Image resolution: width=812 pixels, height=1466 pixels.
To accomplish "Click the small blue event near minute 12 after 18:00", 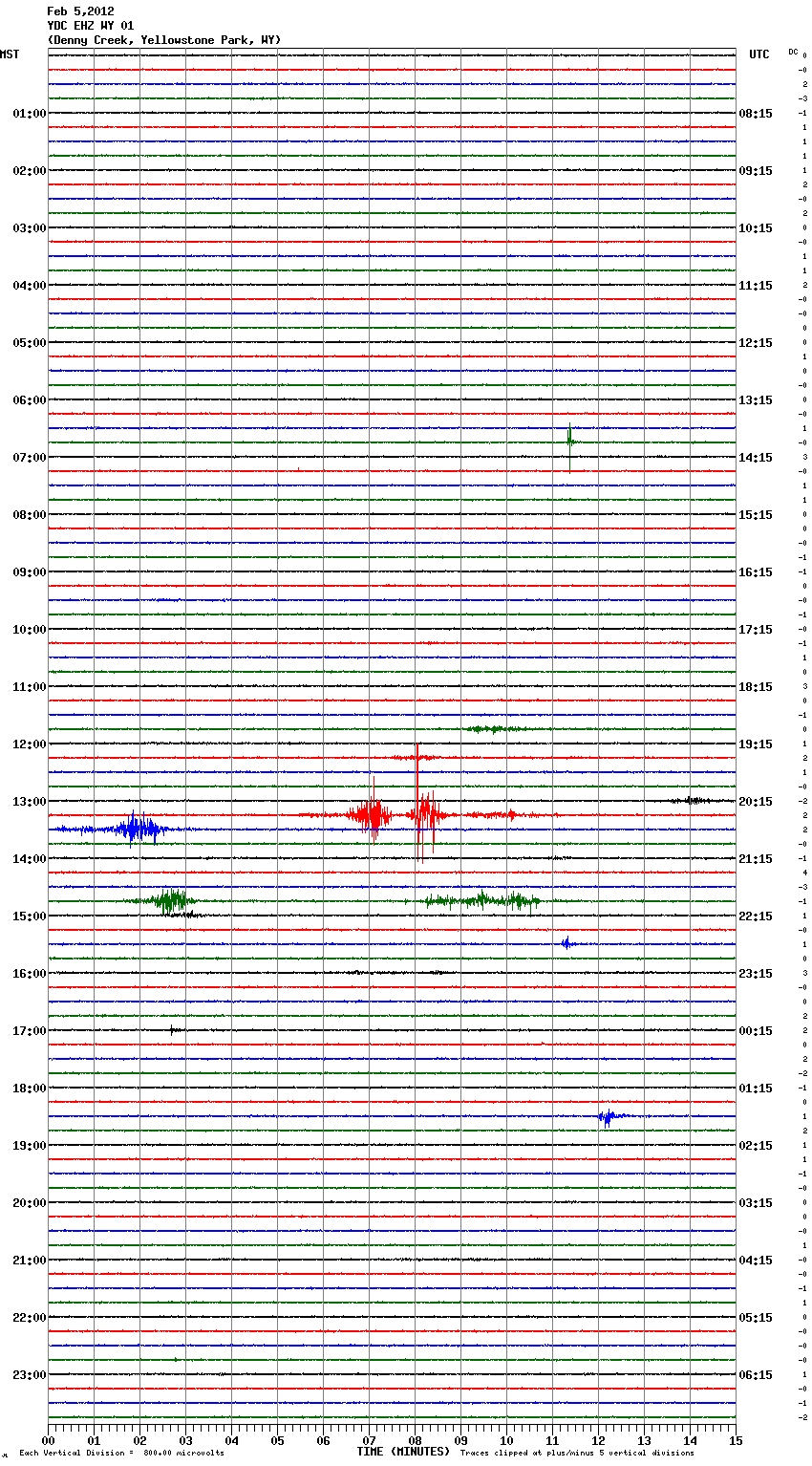I will [607, 1116].
